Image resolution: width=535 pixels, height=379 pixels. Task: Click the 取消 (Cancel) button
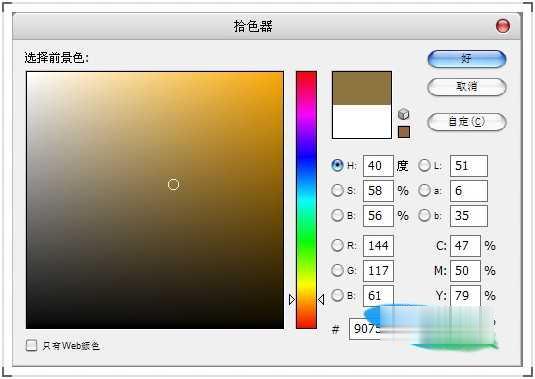[x=466, y=87]
